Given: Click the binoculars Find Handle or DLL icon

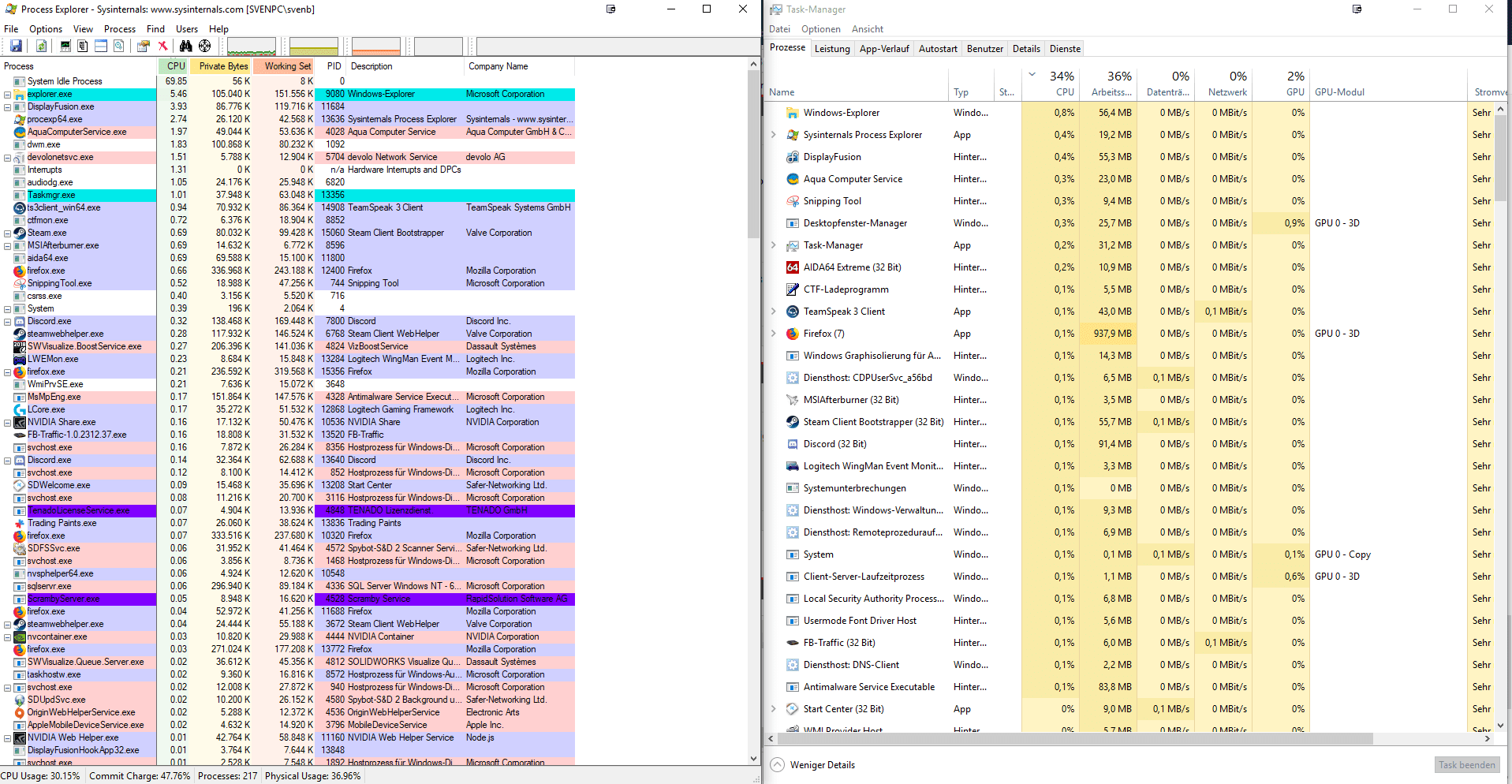Looking at the screenshot, I should pos(186,46).
